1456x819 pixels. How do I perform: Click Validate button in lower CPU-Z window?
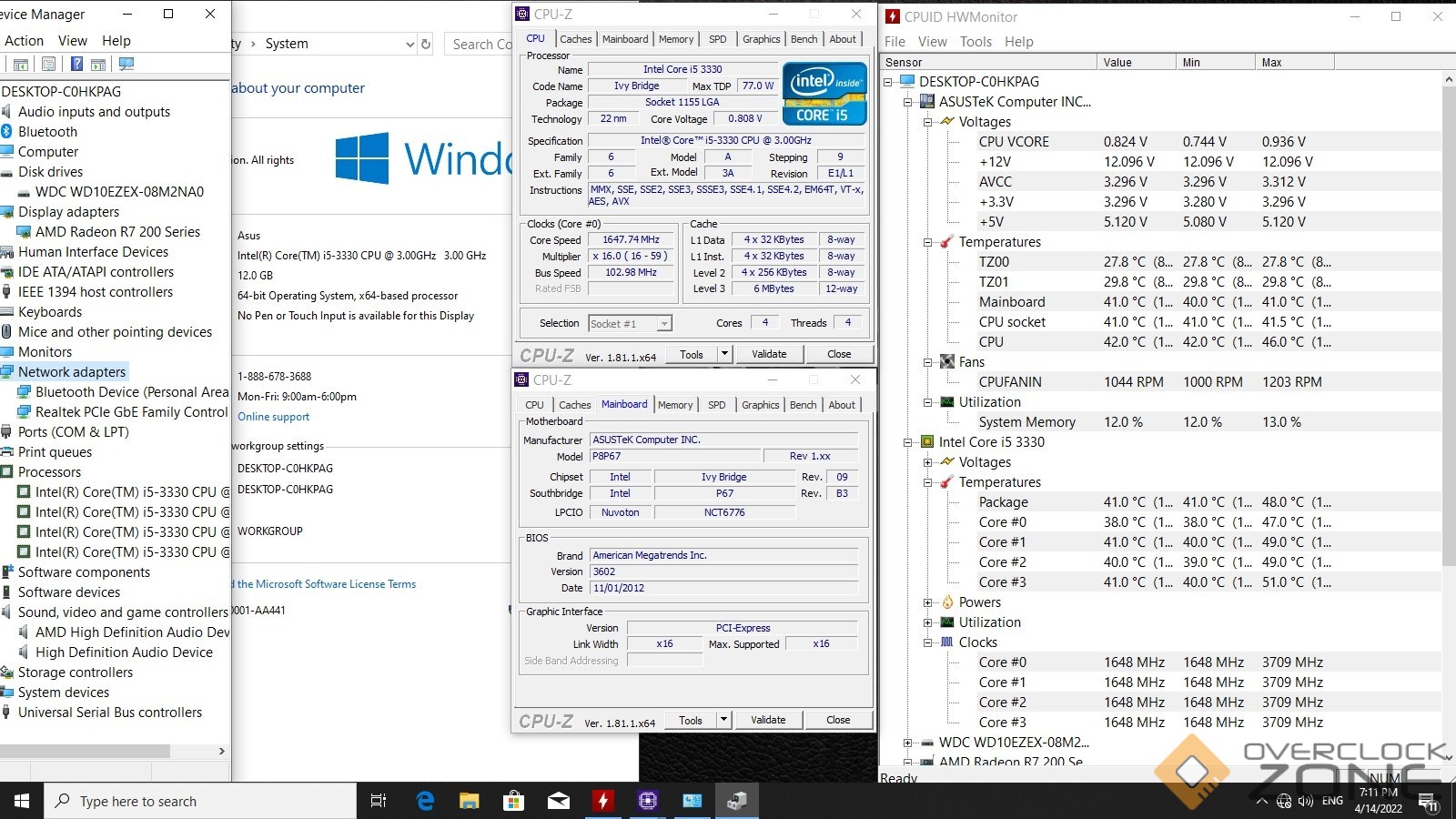click(x=768, y=720)
